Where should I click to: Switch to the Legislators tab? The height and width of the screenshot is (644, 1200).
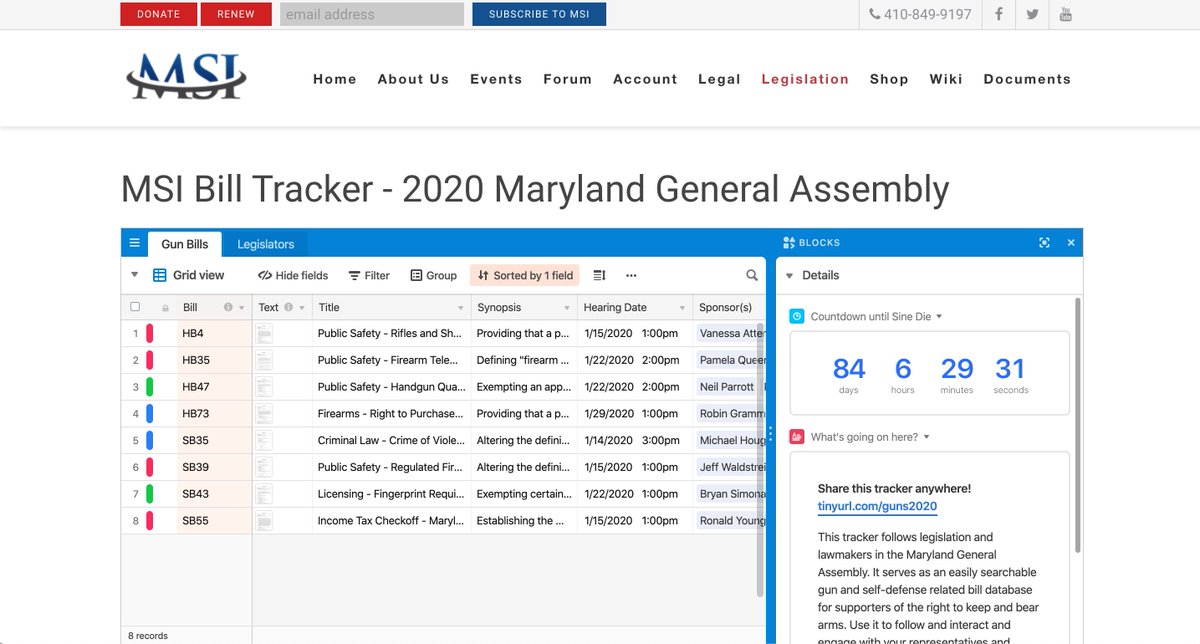(266, 244)
